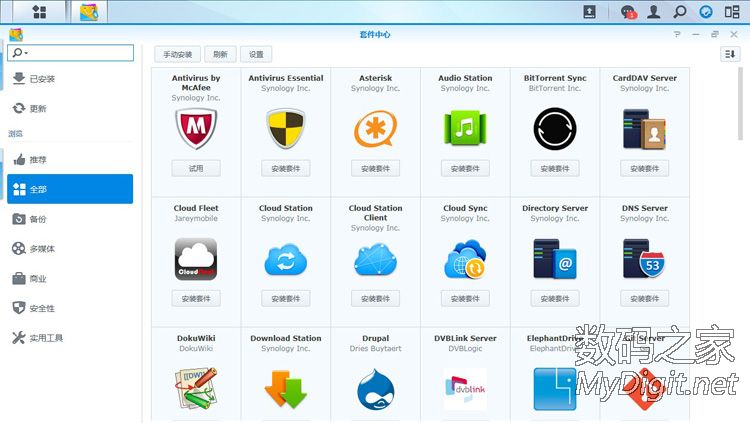Click the DokuWiki pencil icon
750x423 pixels.
pyautogui.click(x=196, y=389)
